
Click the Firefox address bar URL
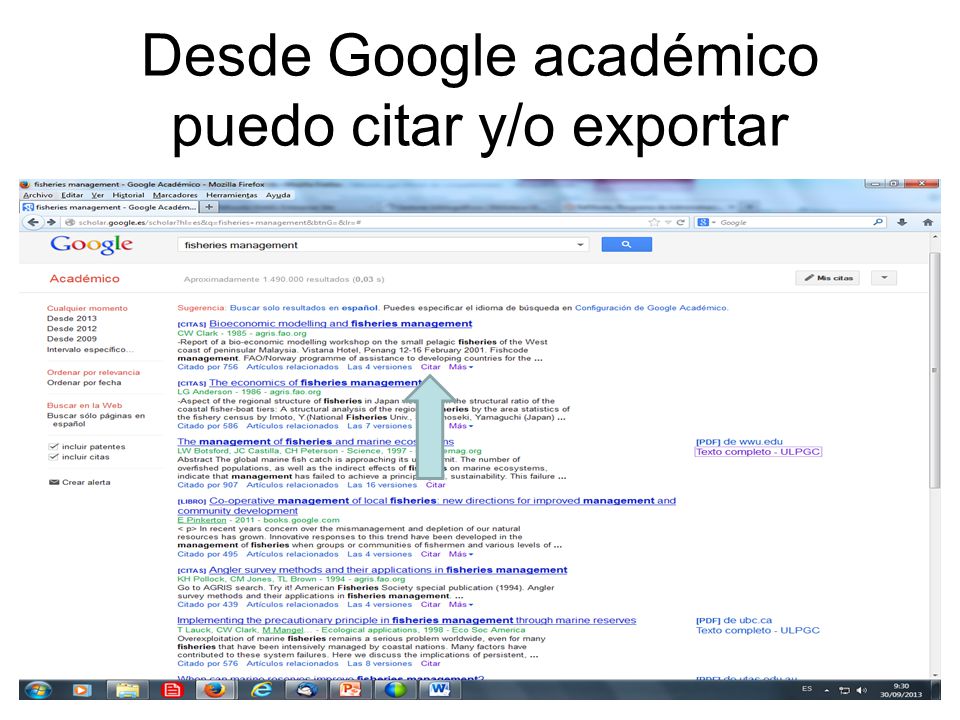click(219, 222)
